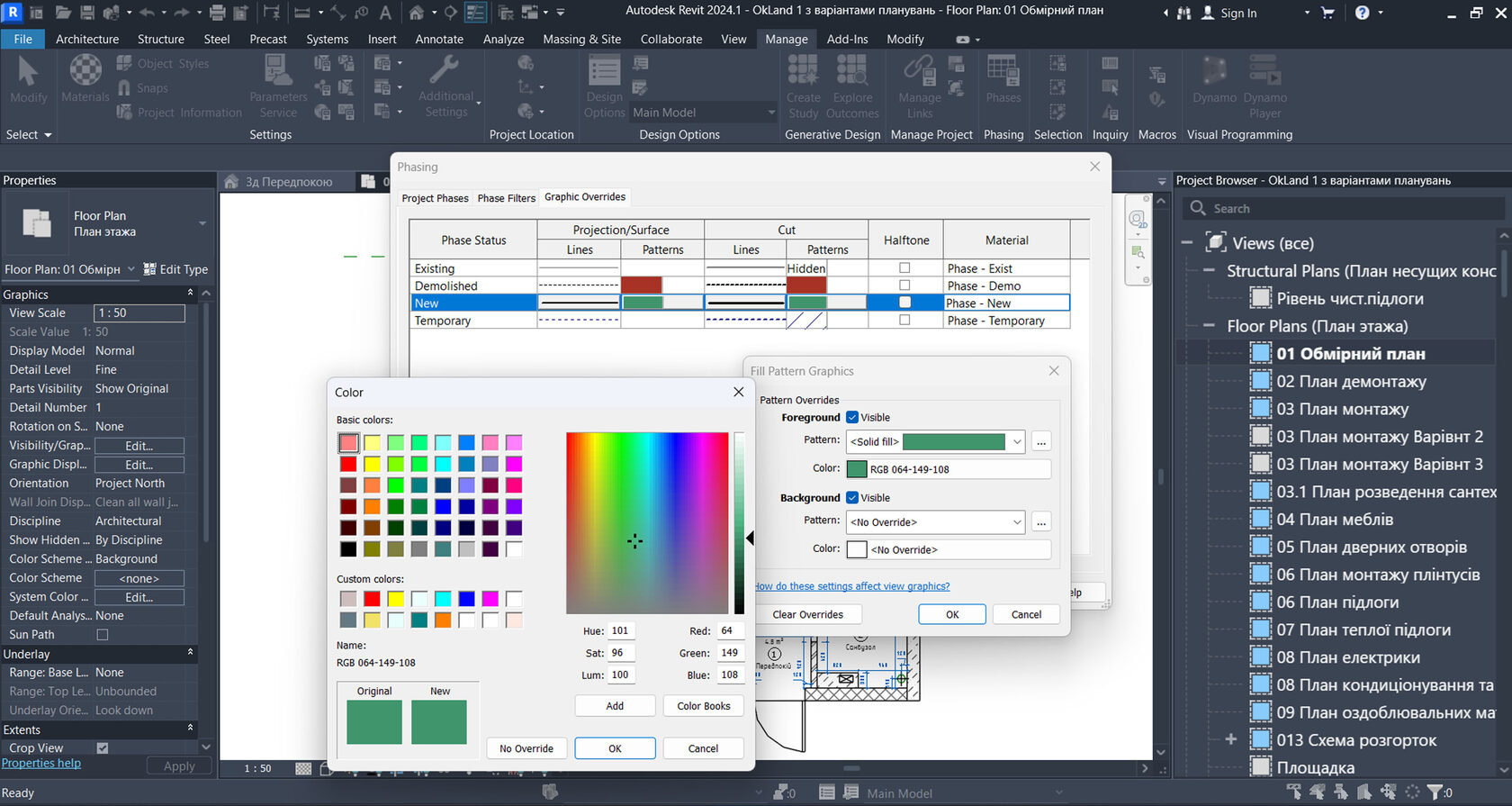Toggle Halftone checkbox for Temporary phase
The width and height of the screenshot is (1512, 806).
click(904, 320)
